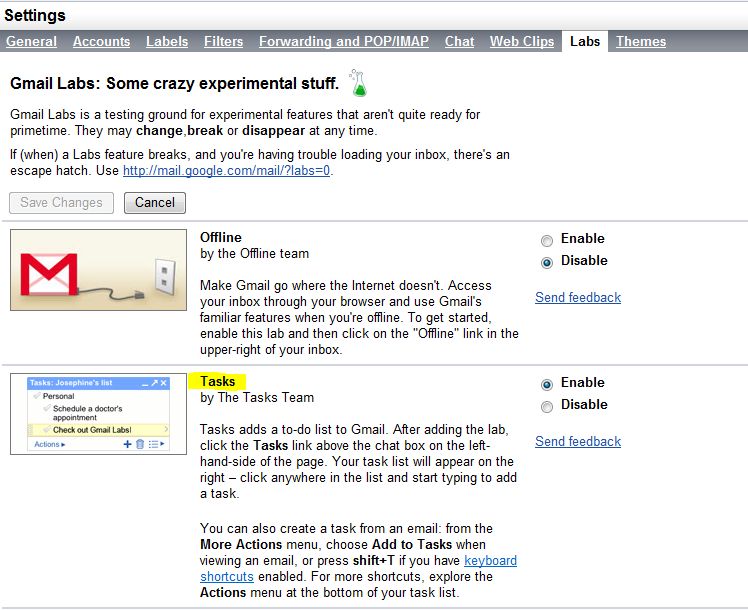Click the Save Changes button

[x=62, y=203]
